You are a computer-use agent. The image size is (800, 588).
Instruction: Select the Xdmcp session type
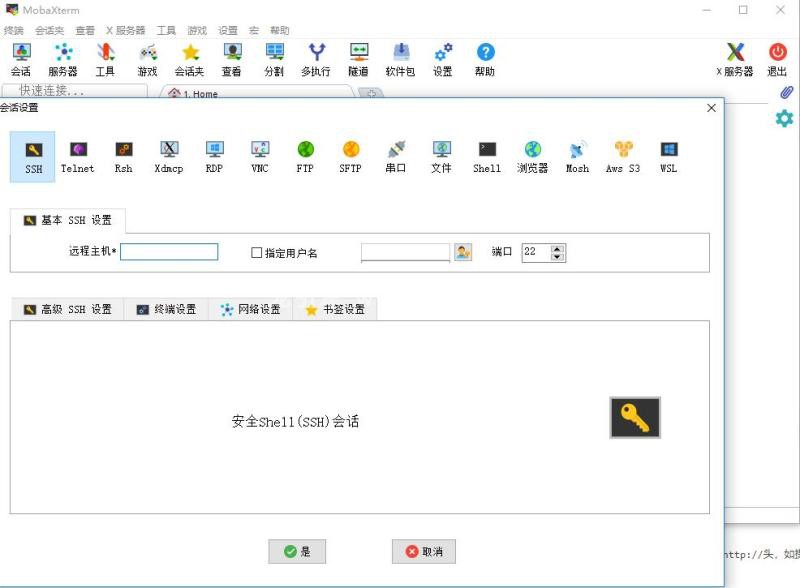(x=169, y=157)
